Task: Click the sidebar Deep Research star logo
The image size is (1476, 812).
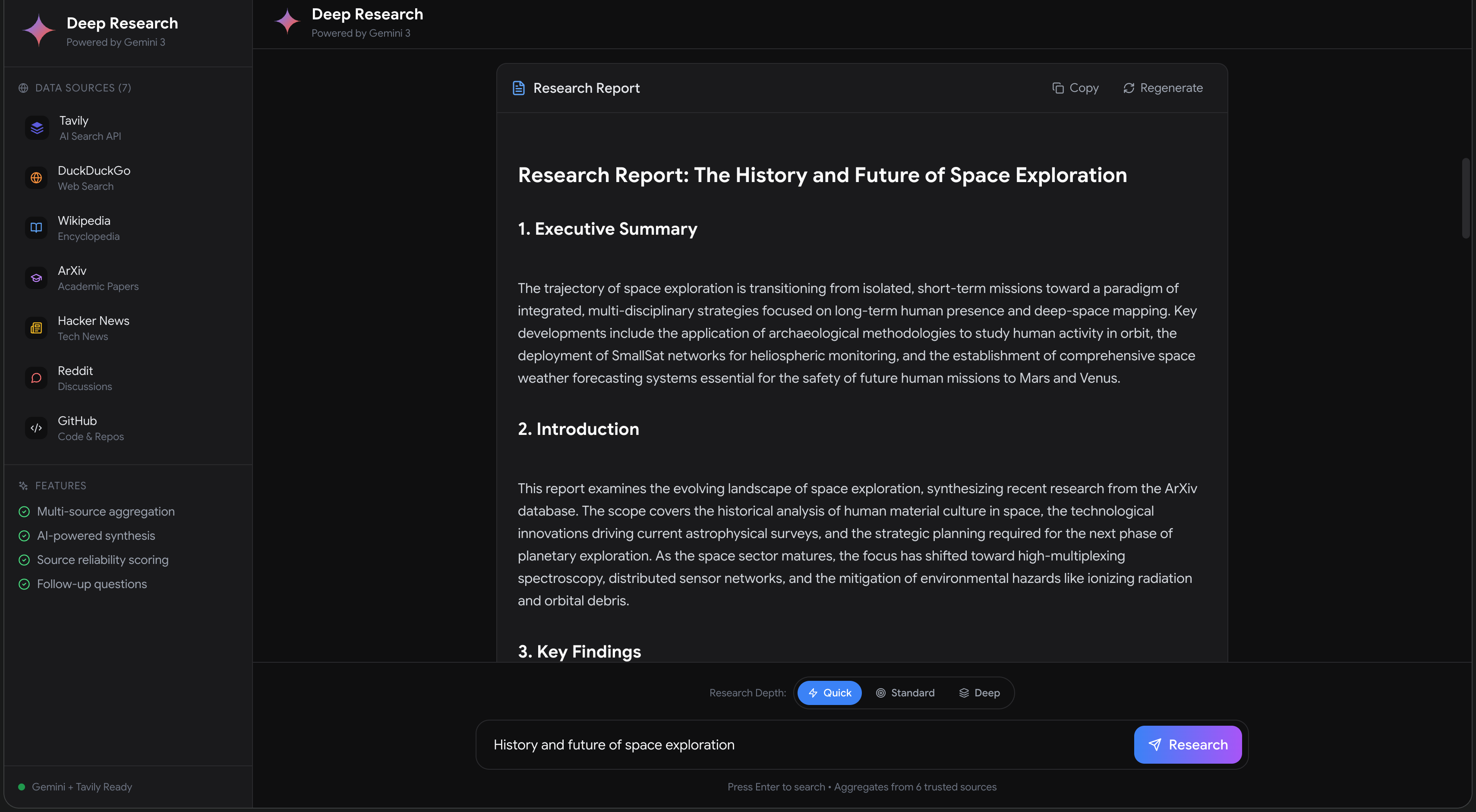Action: tap(38, 30)
